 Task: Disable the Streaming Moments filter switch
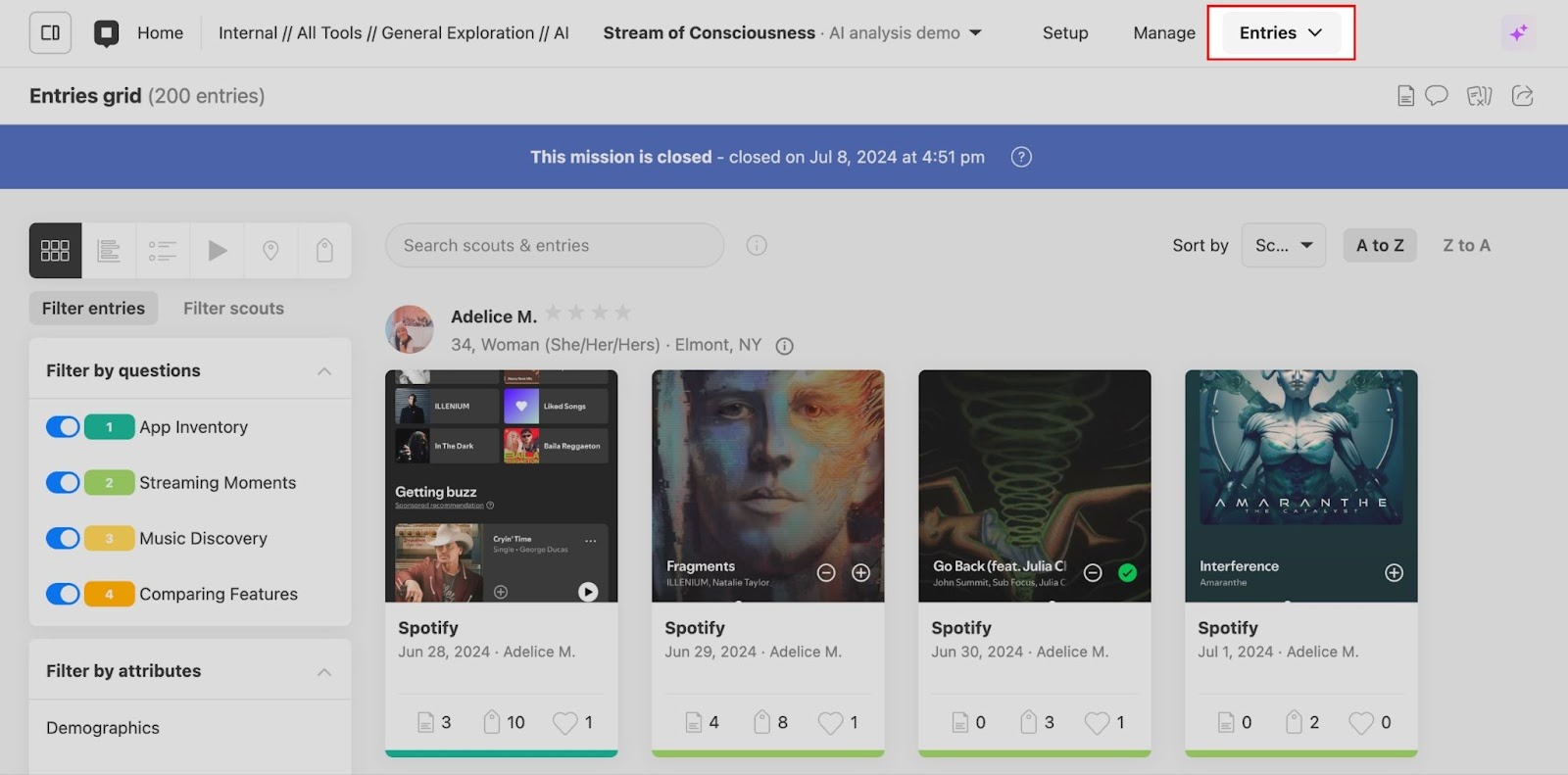64,483
